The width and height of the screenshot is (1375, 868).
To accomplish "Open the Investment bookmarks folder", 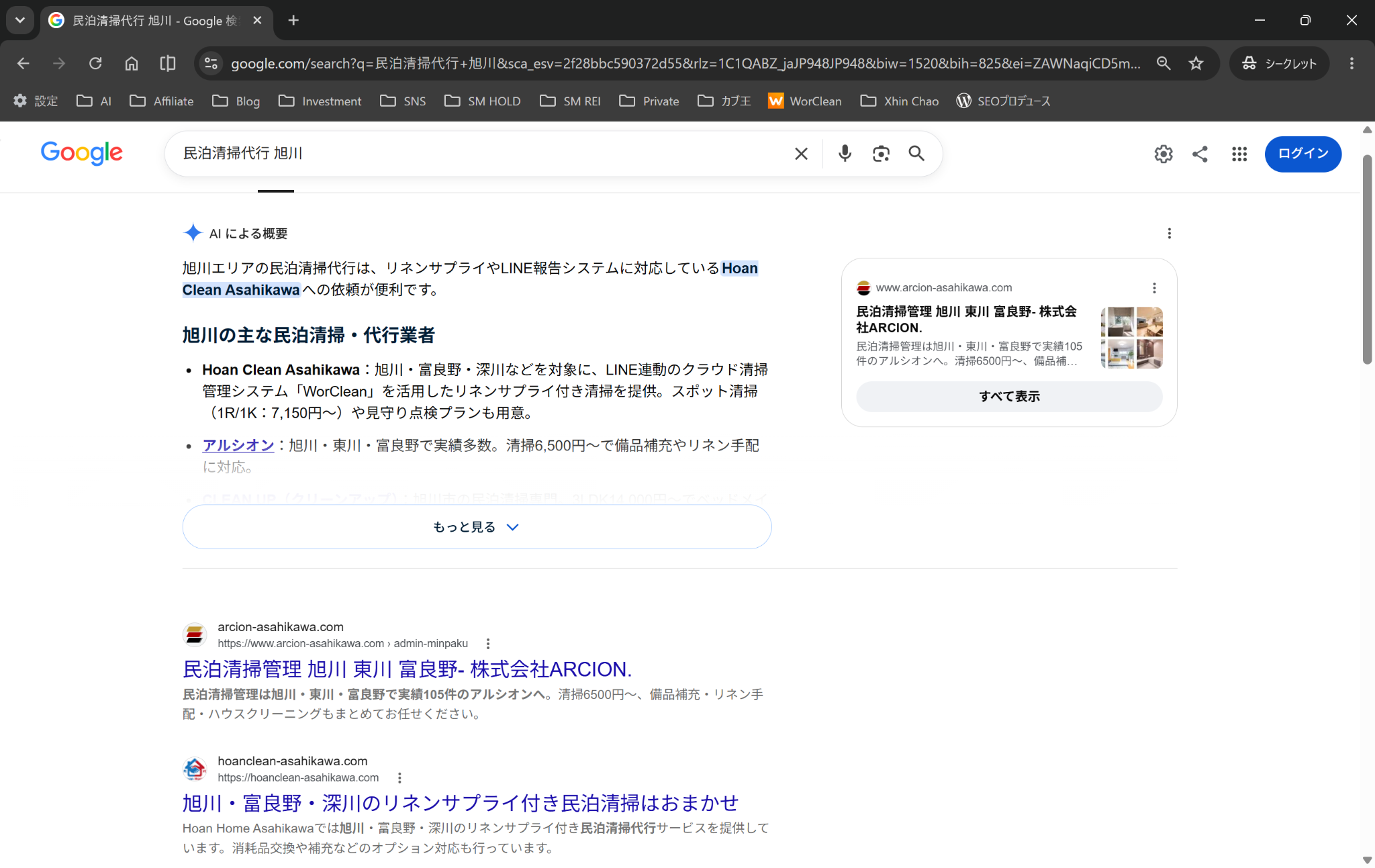I will pyautogui.click(x=320, y=101).
